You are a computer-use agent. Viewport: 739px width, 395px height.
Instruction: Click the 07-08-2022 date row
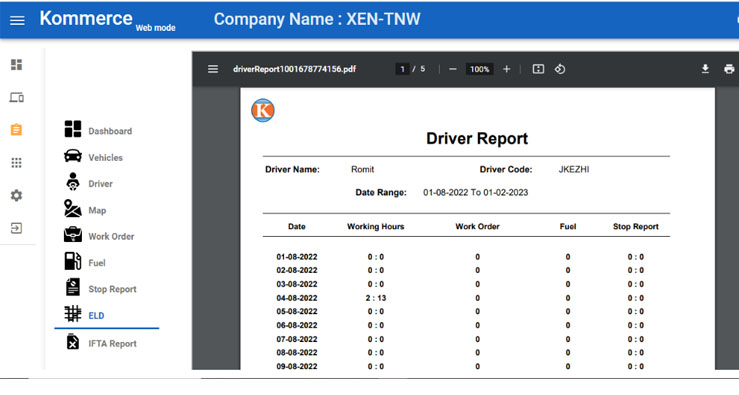[296, 339]
